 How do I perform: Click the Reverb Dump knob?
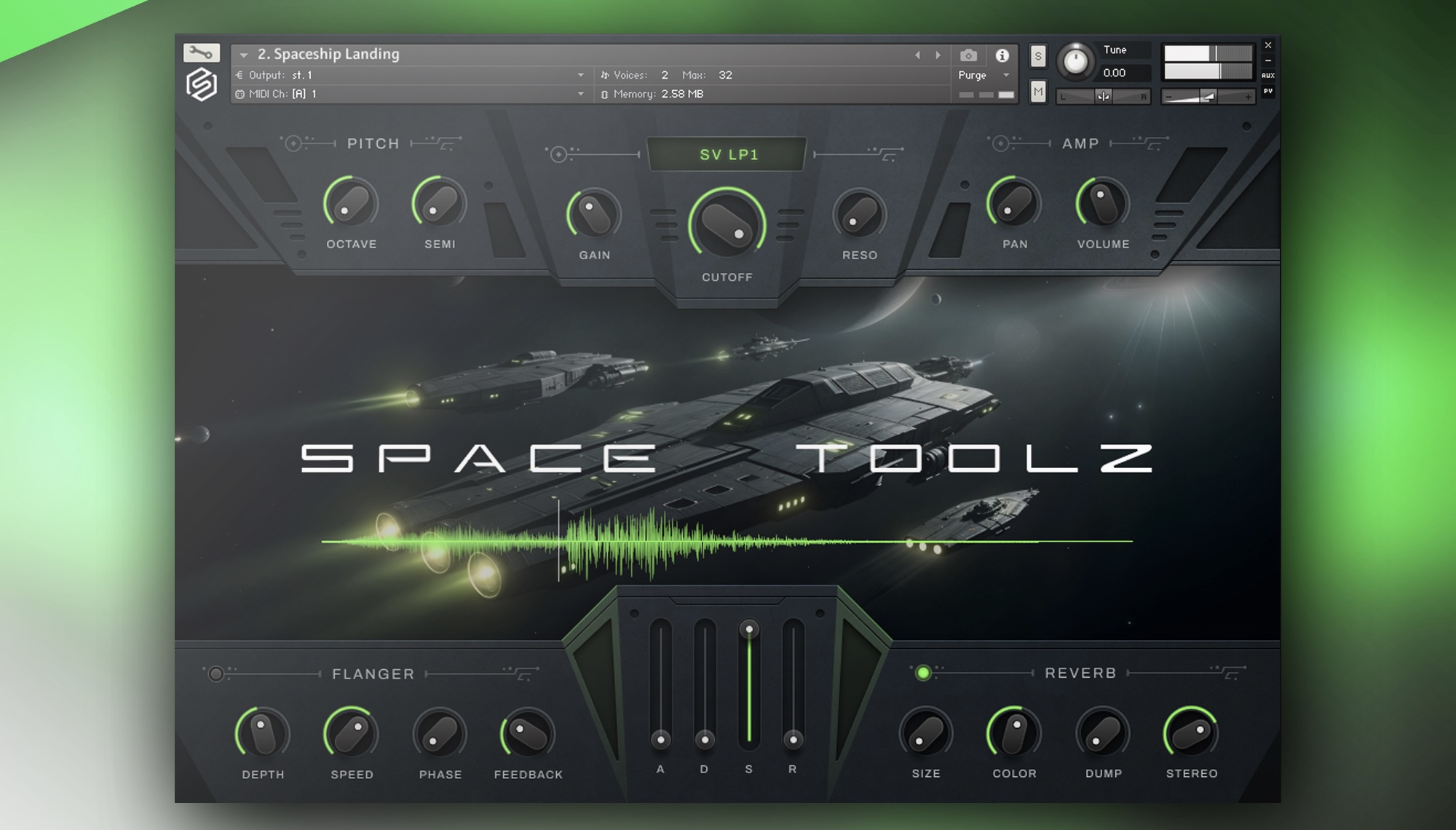(1103, 732)
